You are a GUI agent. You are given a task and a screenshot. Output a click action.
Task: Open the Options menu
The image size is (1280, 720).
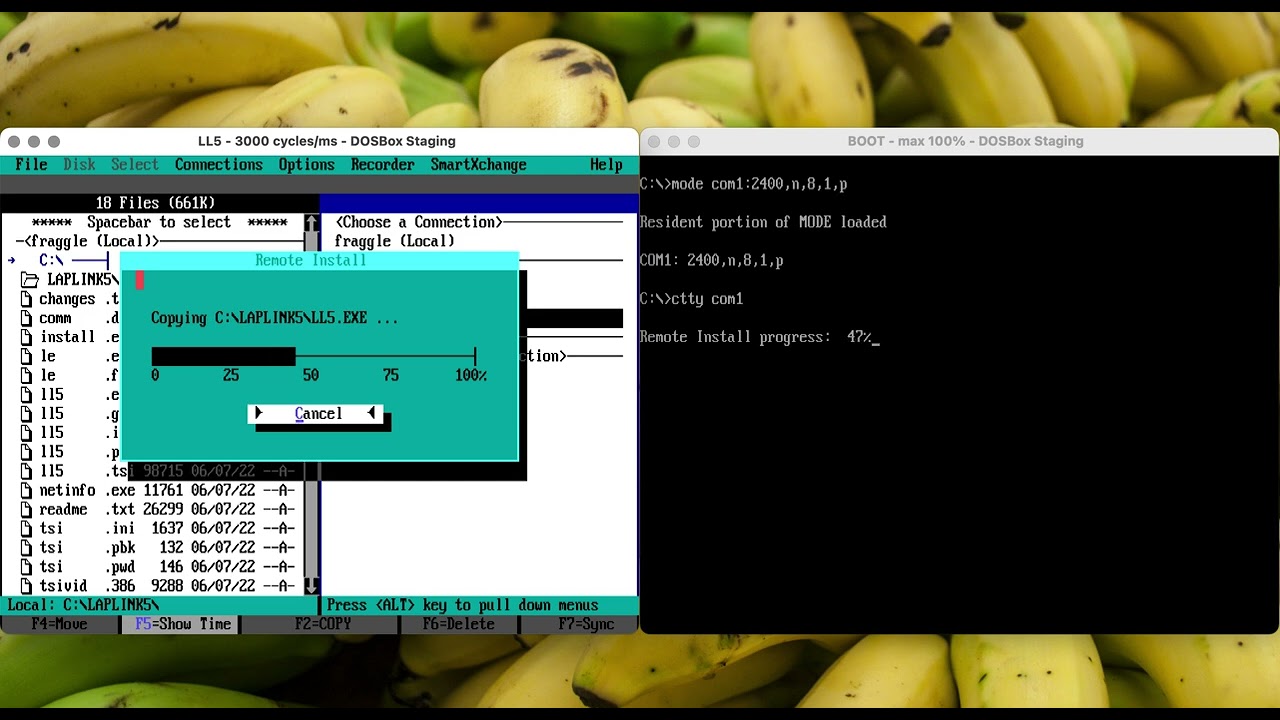click(306, 165)
